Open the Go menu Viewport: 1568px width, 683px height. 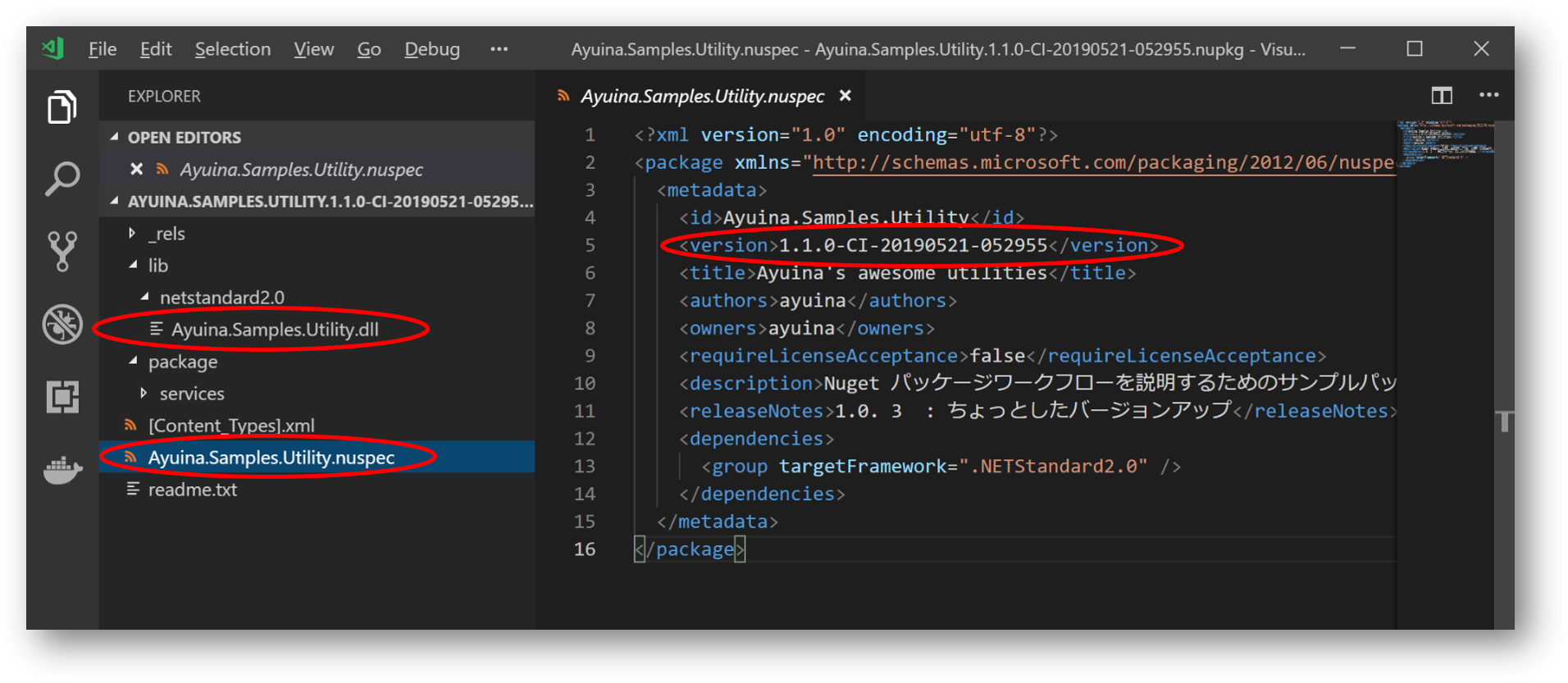(x=369, y=49)
